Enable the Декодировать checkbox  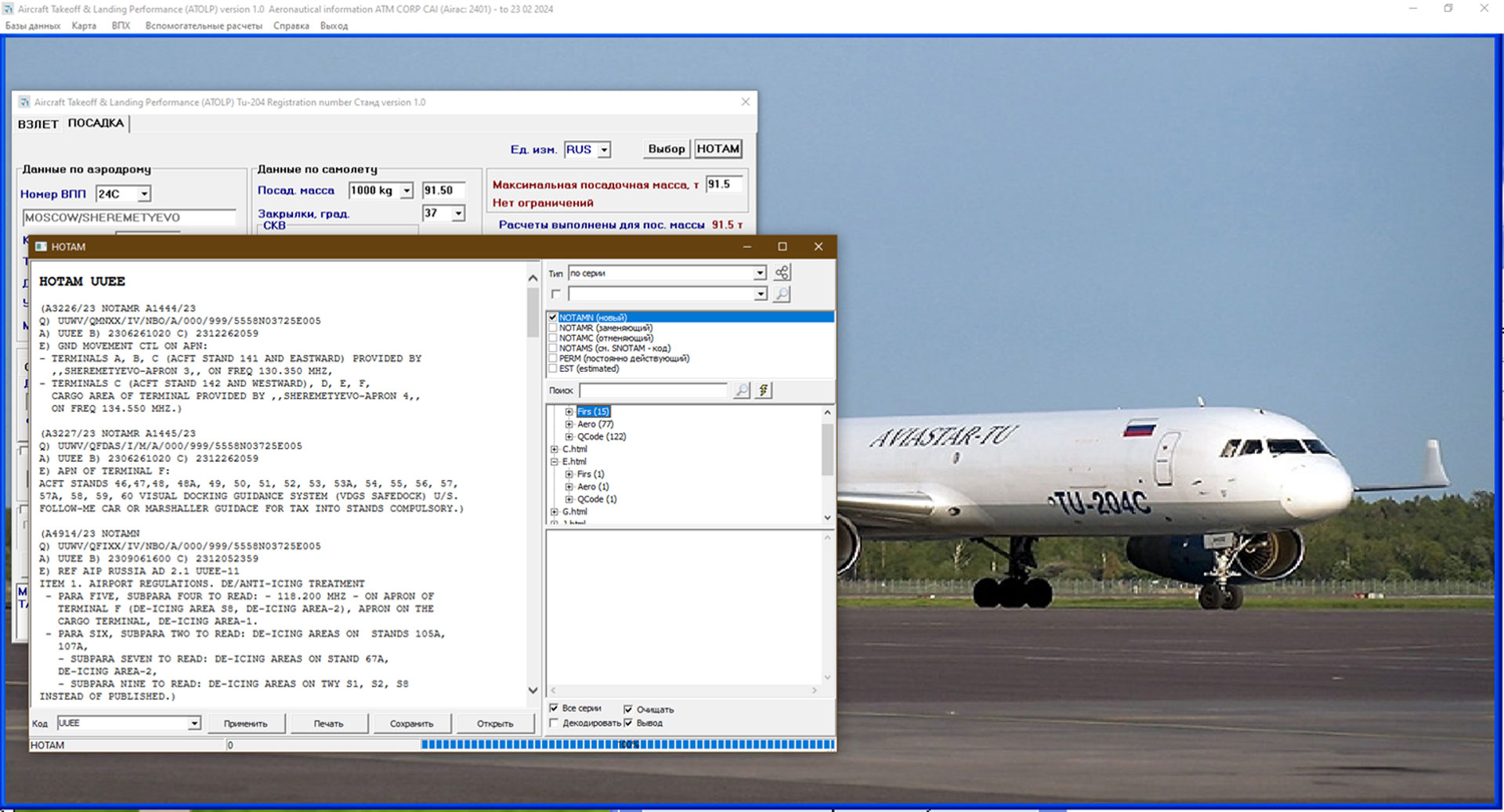pyautogui.click(x=555, y=723)
